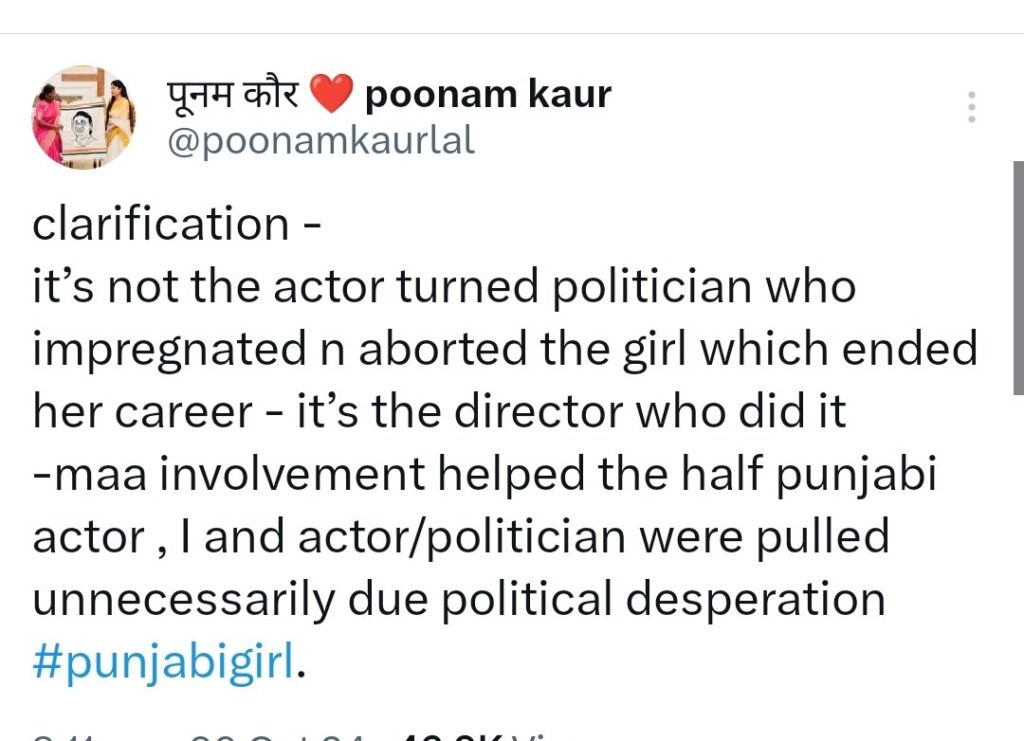Open the tweet's three-dot more options menu
This screenshot has height=741, width=1024.
[971, 107]
